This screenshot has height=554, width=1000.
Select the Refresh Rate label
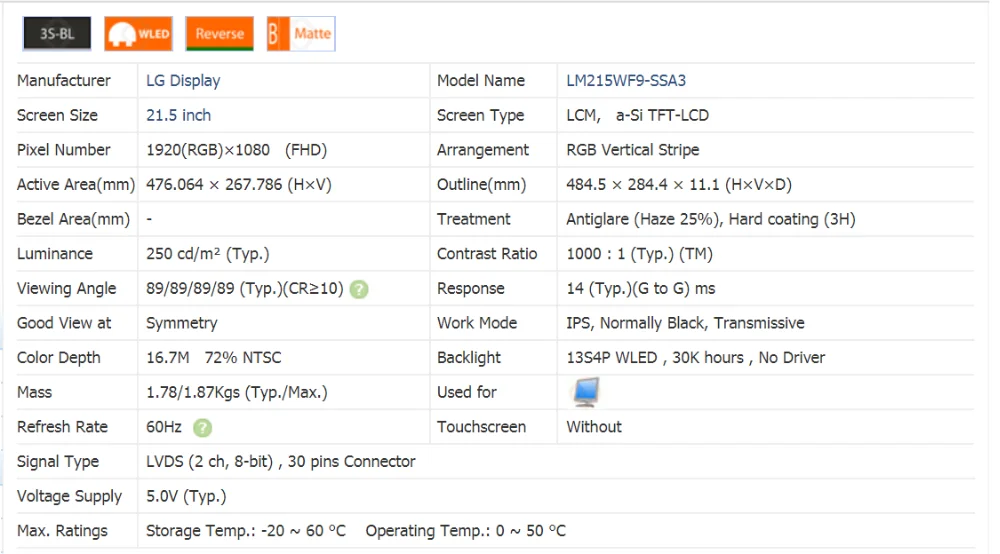pyautogui.click(x=62, y=427)
